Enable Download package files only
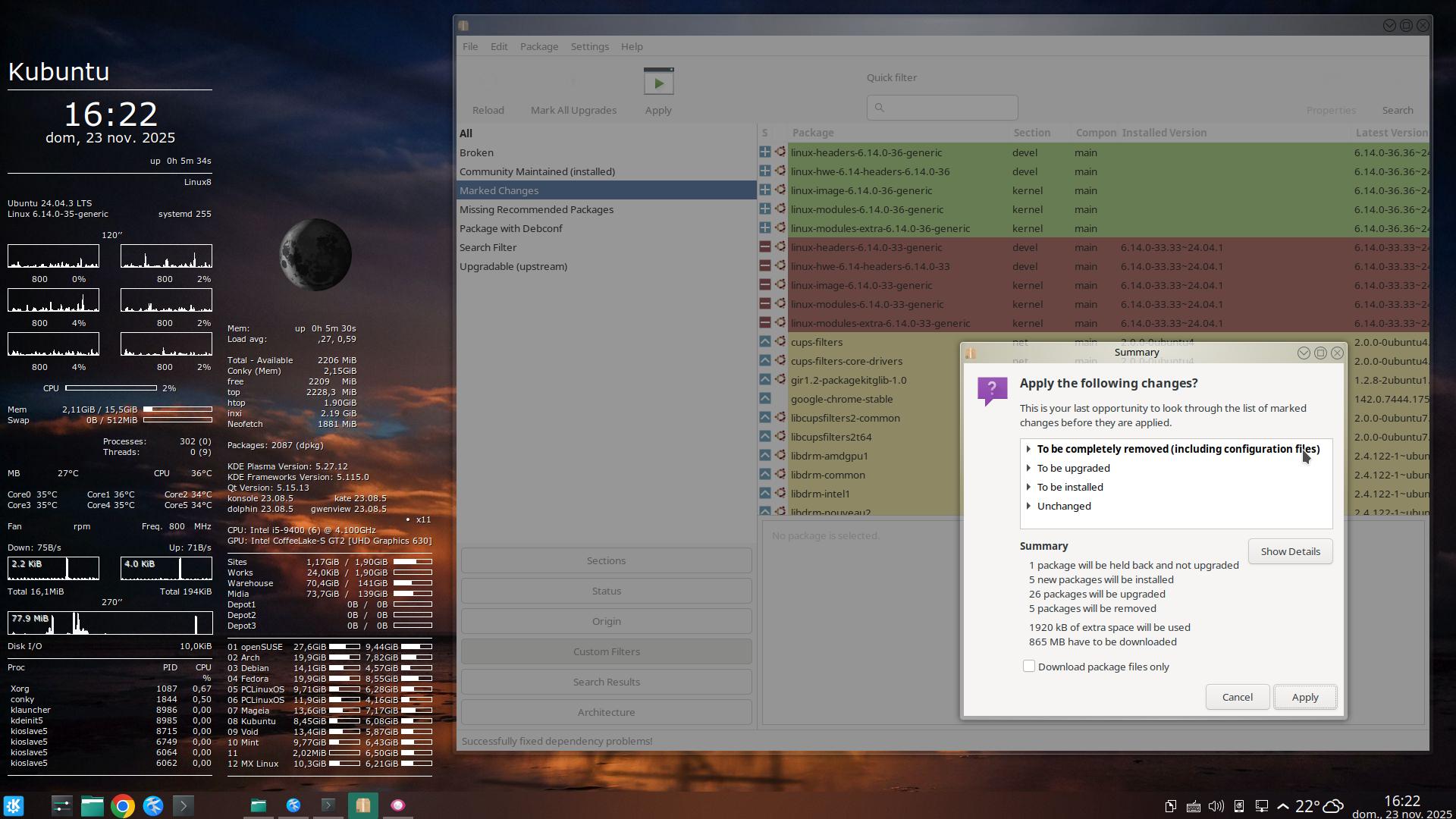 click(1028, 667)
